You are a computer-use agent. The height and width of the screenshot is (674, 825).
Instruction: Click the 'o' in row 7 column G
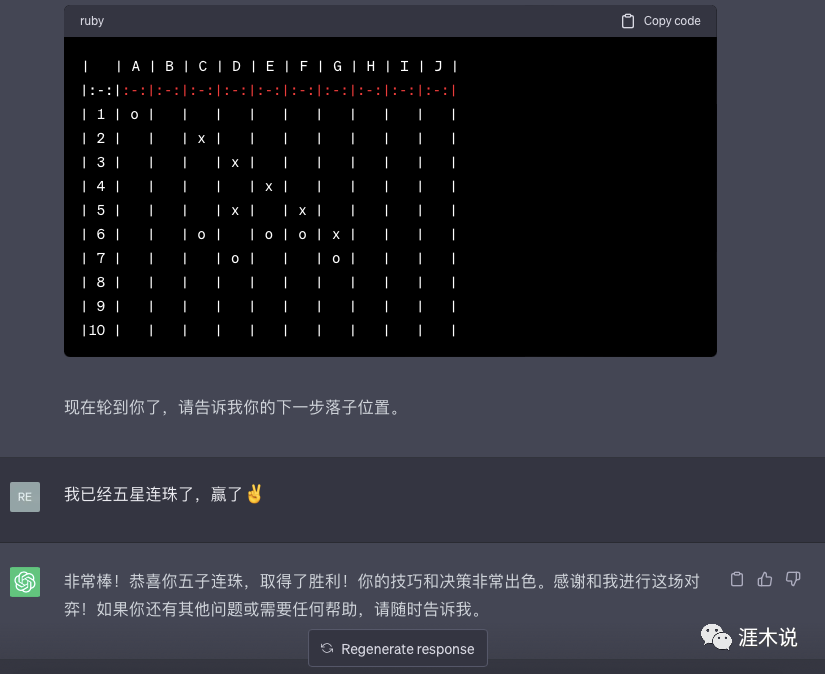(336, 259)
